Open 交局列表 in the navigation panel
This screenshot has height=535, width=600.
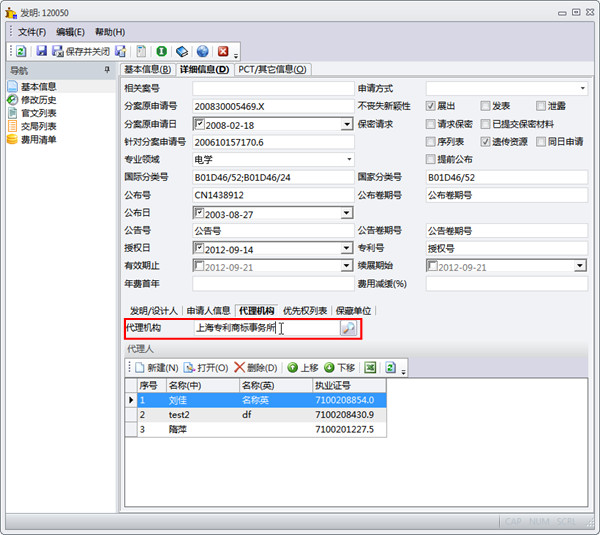[x=39, y=126]
